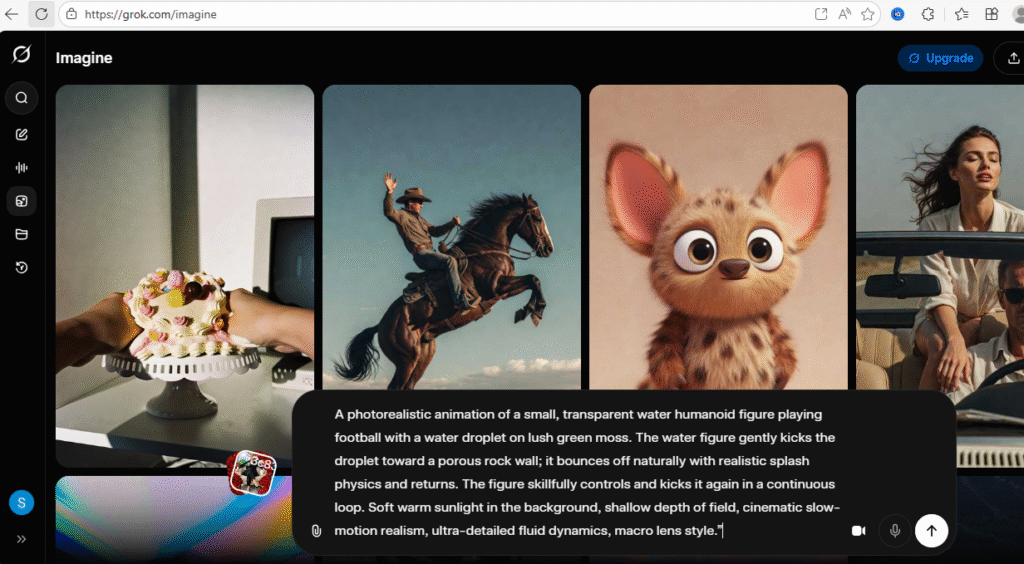Viewport: 1024px width, 564px height.
Task: Open Search from the left sidebar
Action: pos(21,98)
